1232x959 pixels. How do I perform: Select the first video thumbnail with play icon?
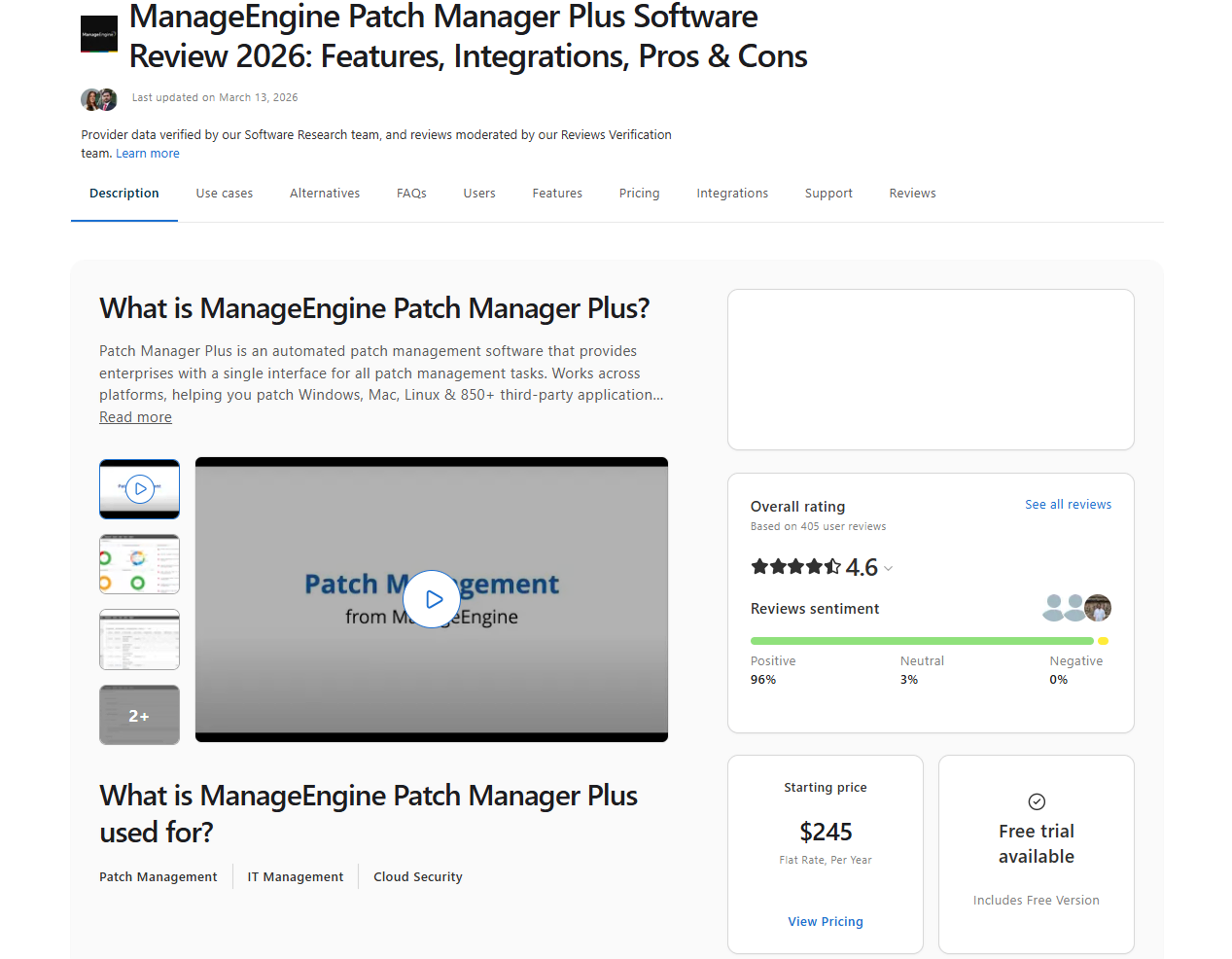coord(139,489)
